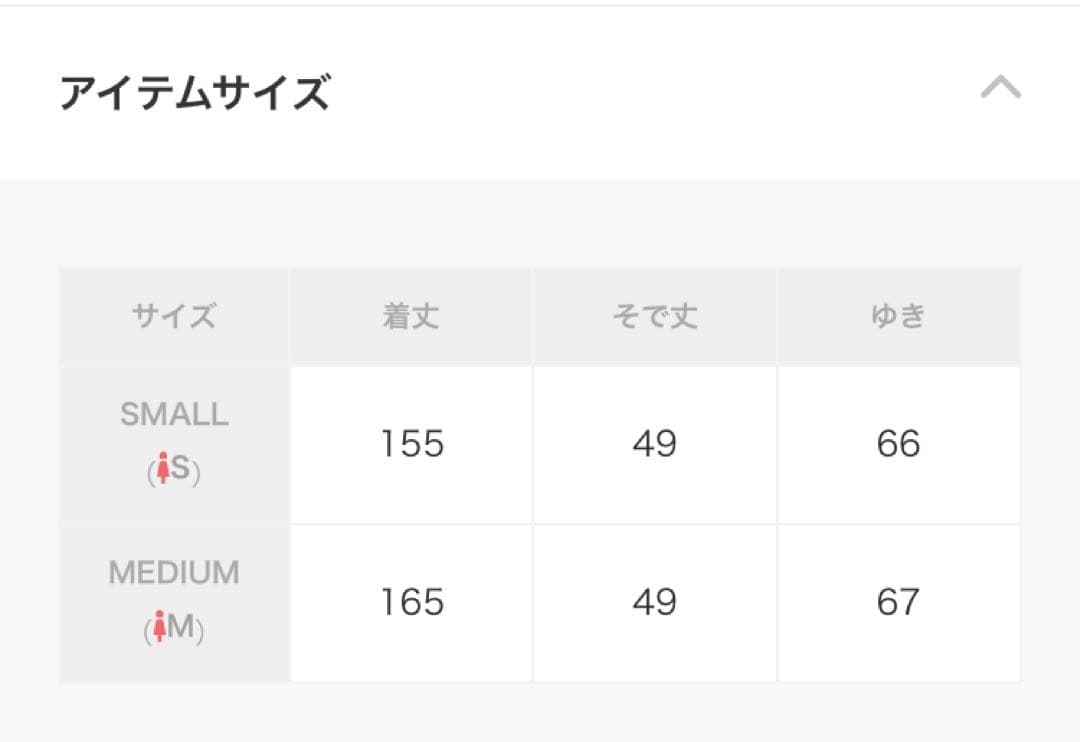Click the white header bar space left of the chevron
Screen dimensions: 1080x742
pos(650,93)
